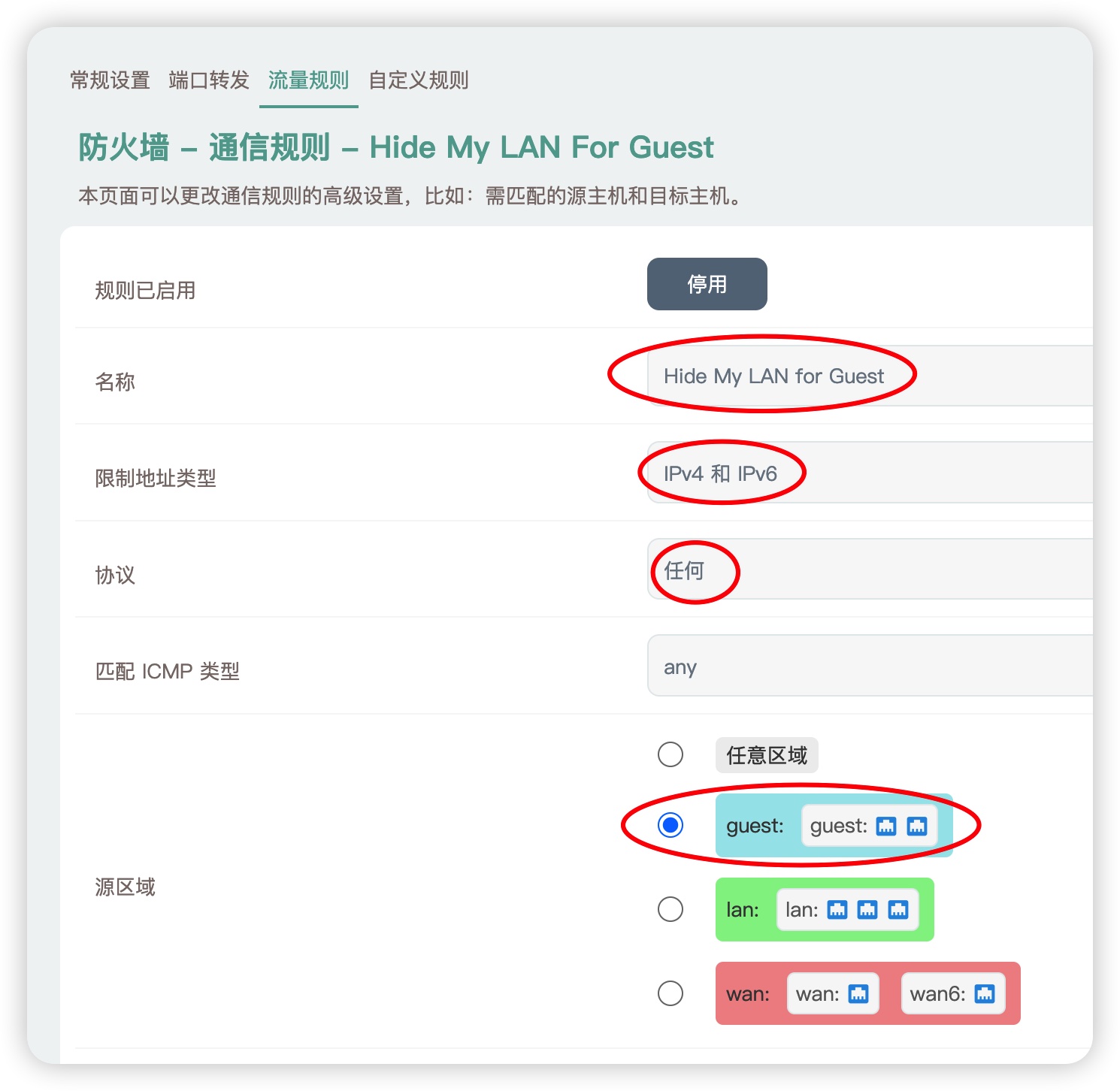
Task: Click the wan interface port icon
Action: [858, 994]
